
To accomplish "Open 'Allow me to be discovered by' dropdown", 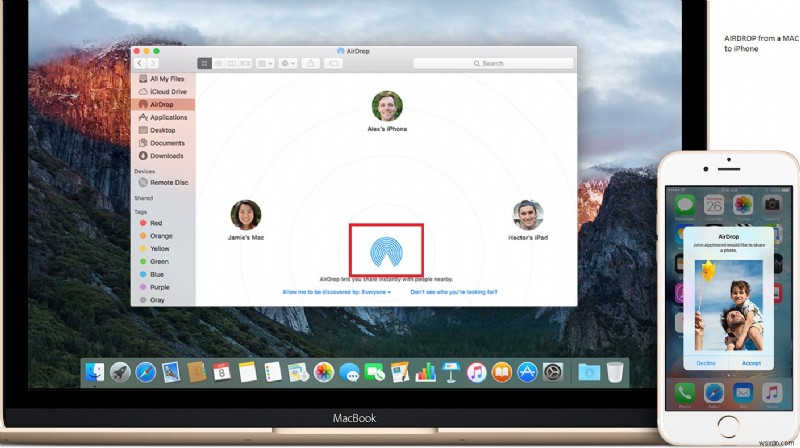I will click(x=337, y=292).
